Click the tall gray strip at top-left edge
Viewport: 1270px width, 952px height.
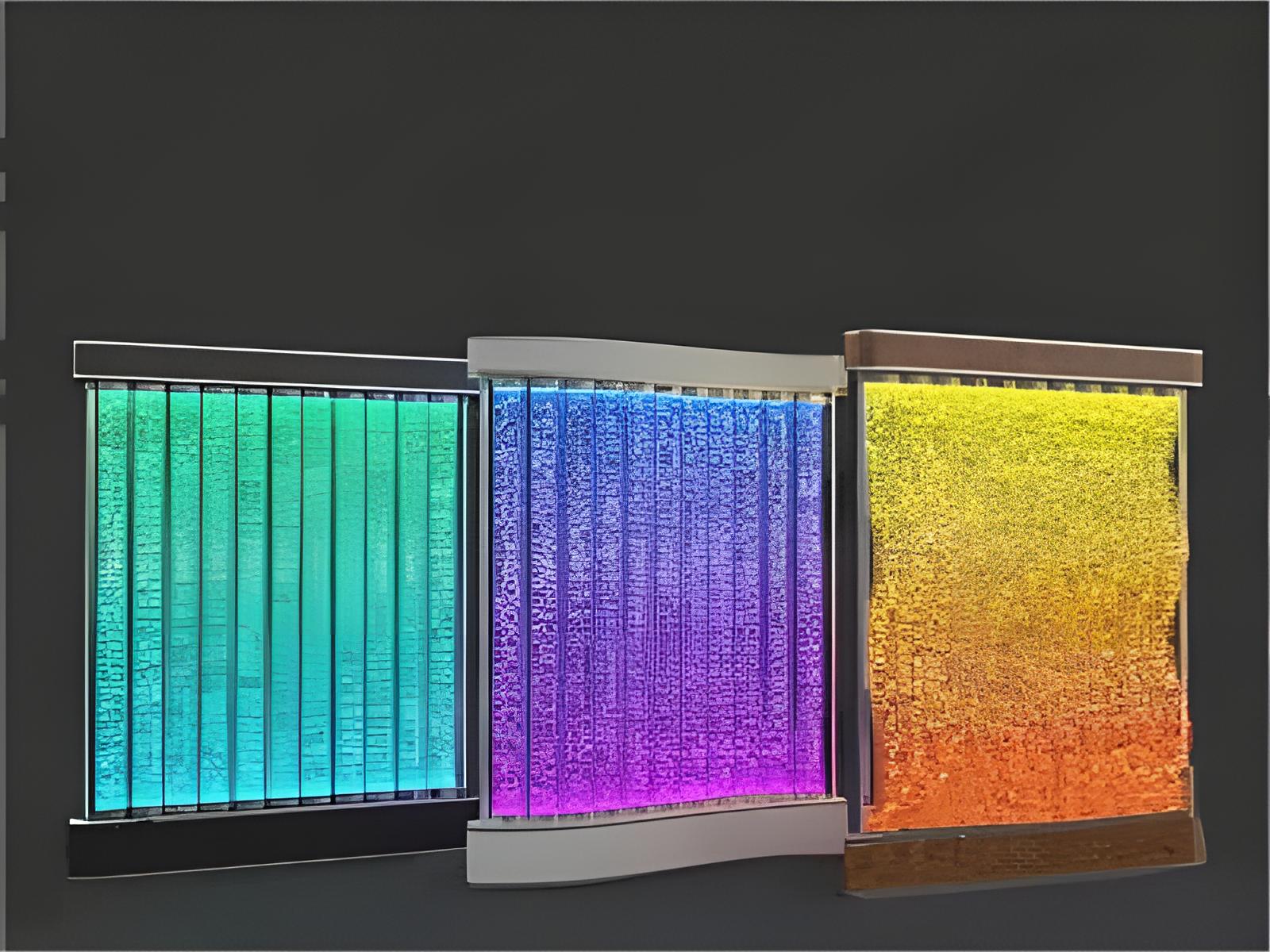tap(2, 67)
